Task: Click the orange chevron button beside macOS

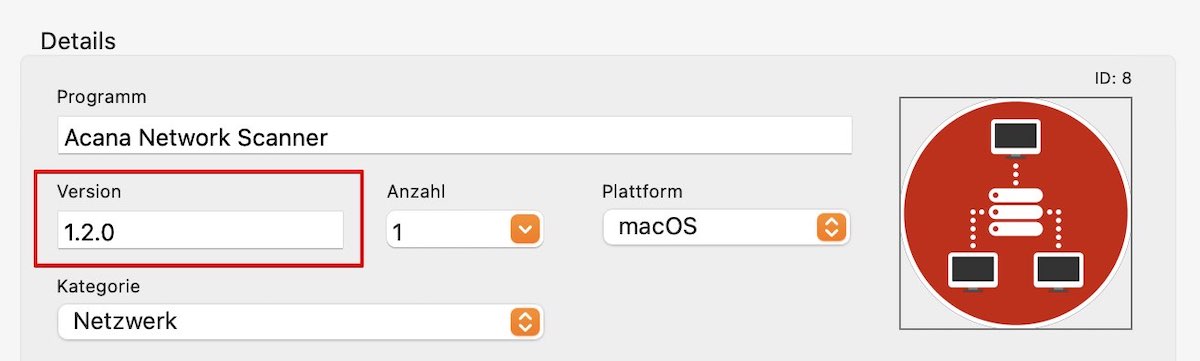Action: tap(831, 227)
